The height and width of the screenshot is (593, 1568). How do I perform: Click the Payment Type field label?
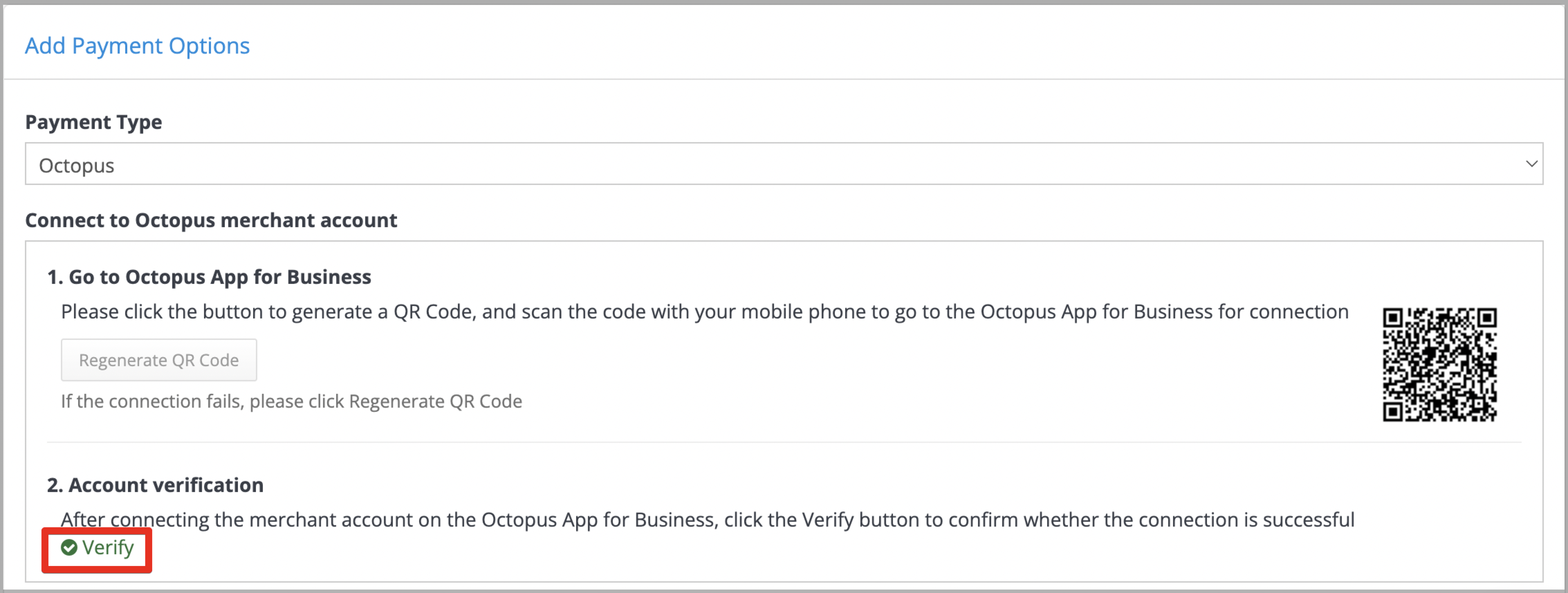[94, 122]
